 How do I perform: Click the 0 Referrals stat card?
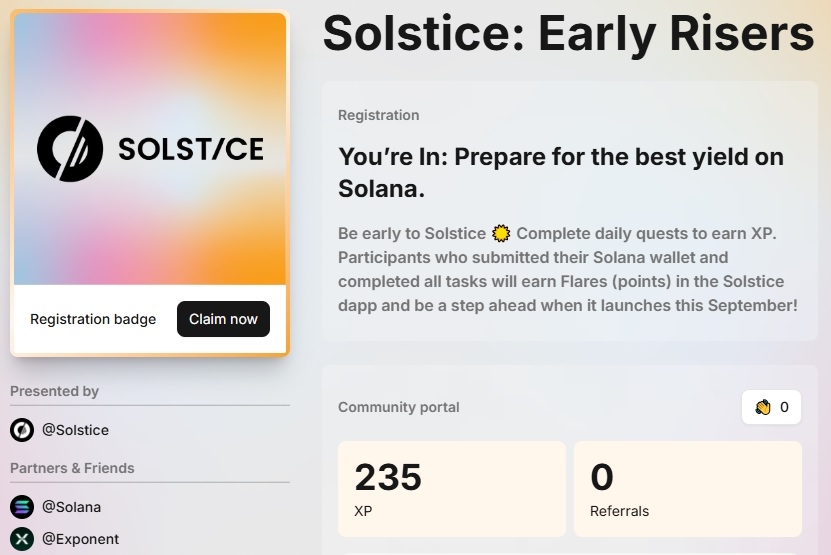(688, 489)
